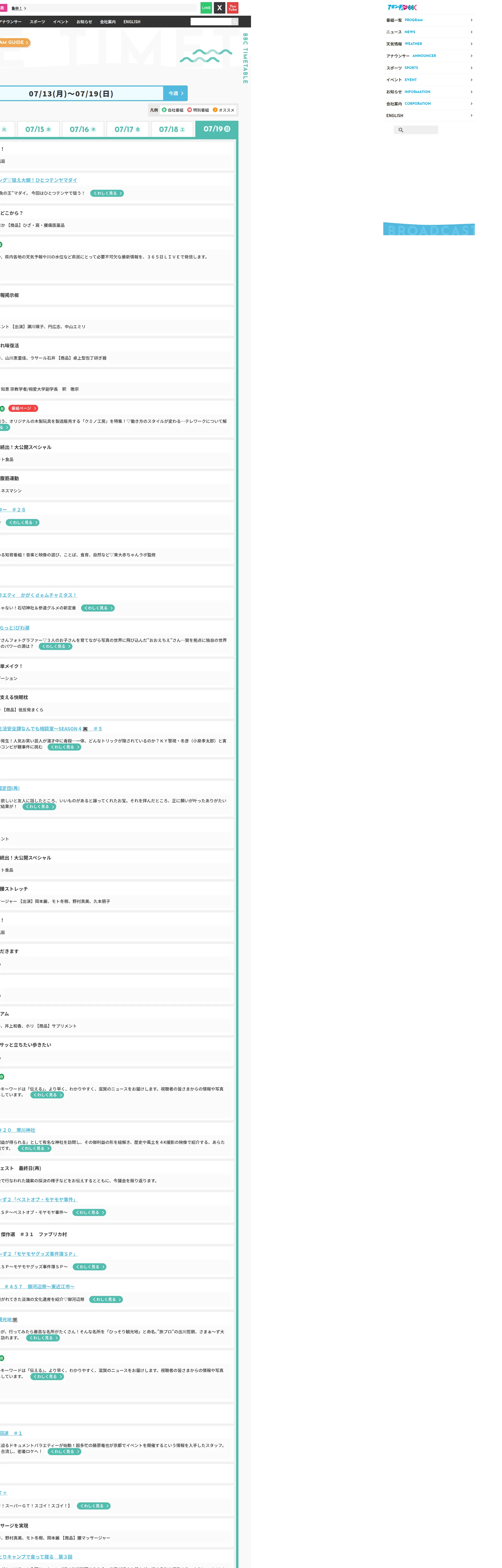Click くわしく見る beside コンビが難事件に挑む
This screenshot has height=1568, width=502.
[65, 747]
